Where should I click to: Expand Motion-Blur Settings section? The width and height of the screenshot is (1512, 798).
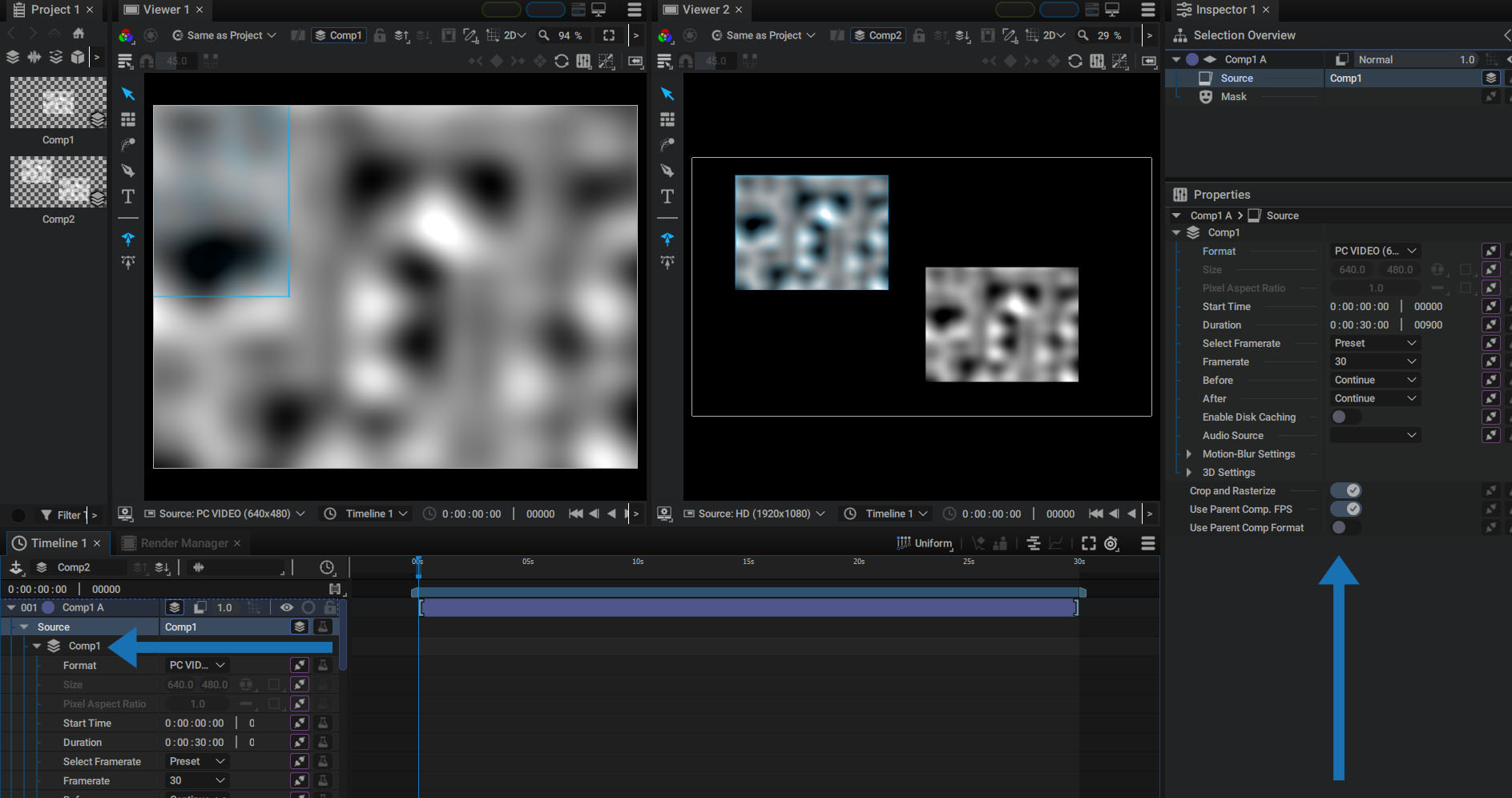(1189, 453)
